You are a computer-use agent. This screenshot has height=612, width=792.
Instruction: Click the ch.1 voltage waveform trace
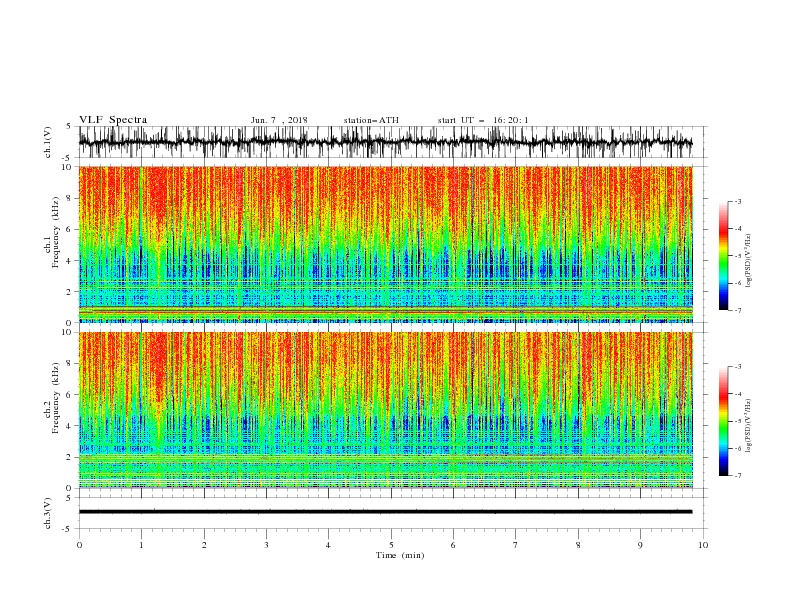pyautogui.click(x=385, y=142)
